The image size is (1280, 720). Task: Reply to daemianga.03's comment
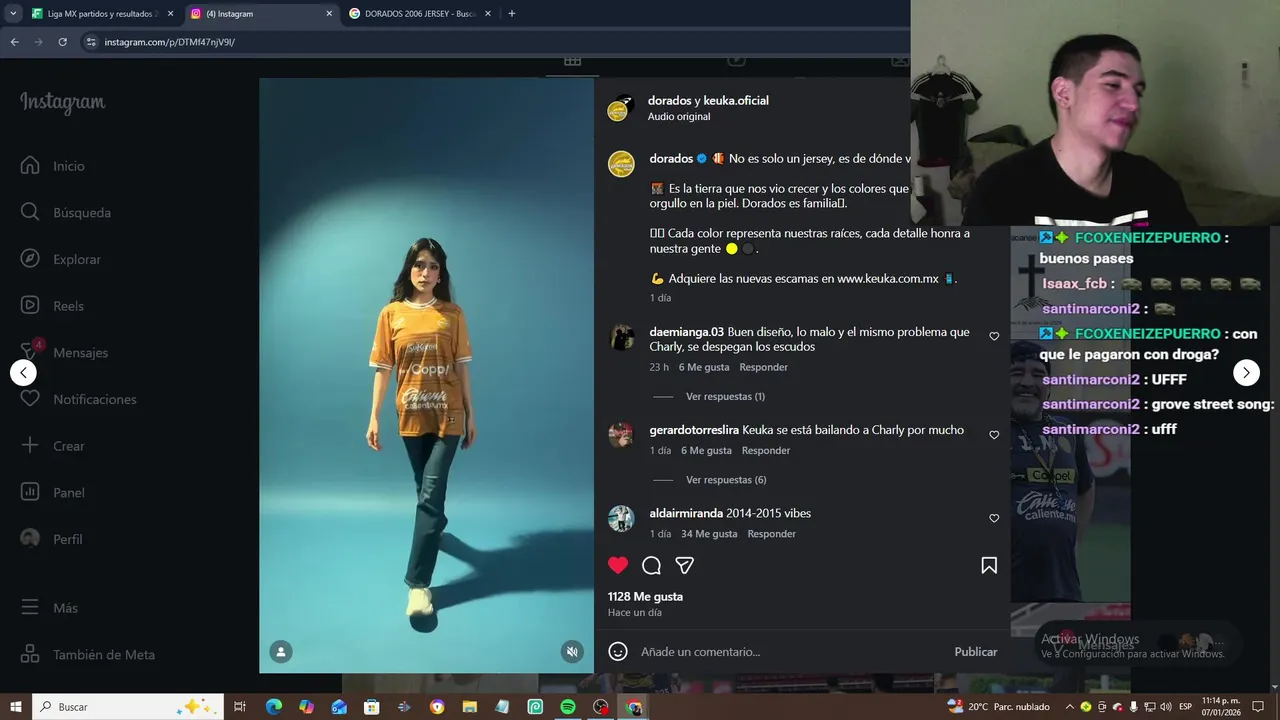[763, 367]
